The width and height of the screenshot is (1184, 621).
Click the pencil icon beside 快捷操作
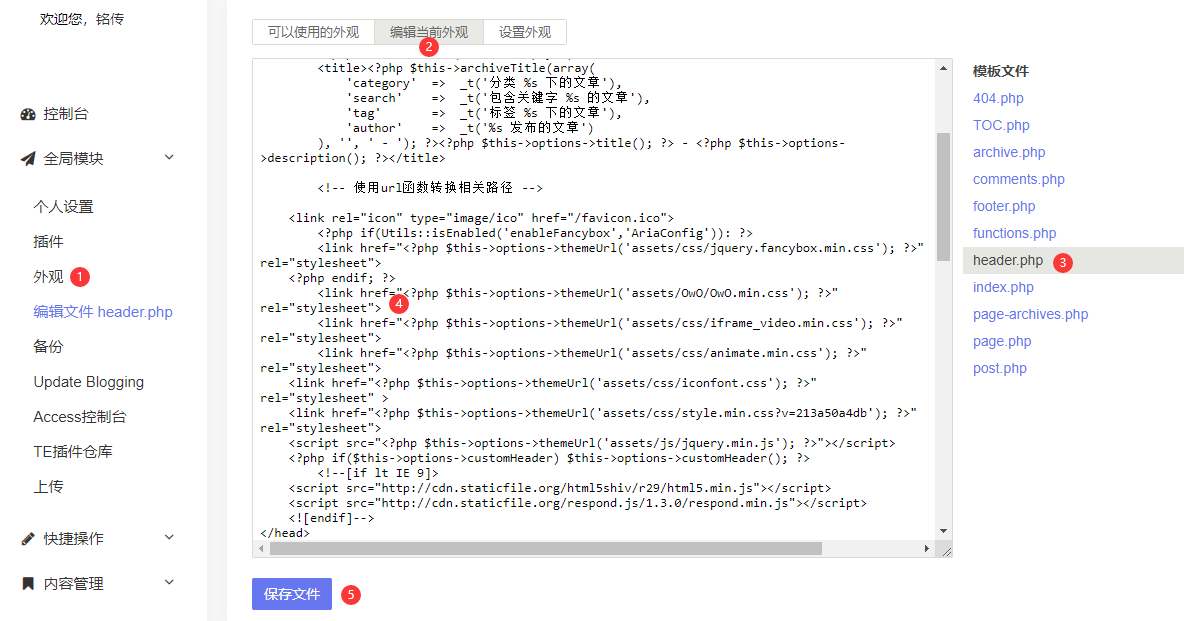click(x=28, y=539)
